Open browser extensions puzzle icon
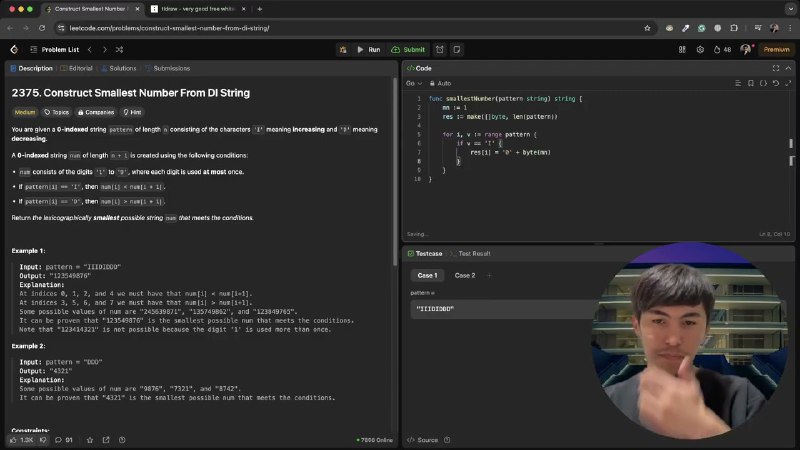This screenshot has width=800, height=450. [x=734, y=28]
